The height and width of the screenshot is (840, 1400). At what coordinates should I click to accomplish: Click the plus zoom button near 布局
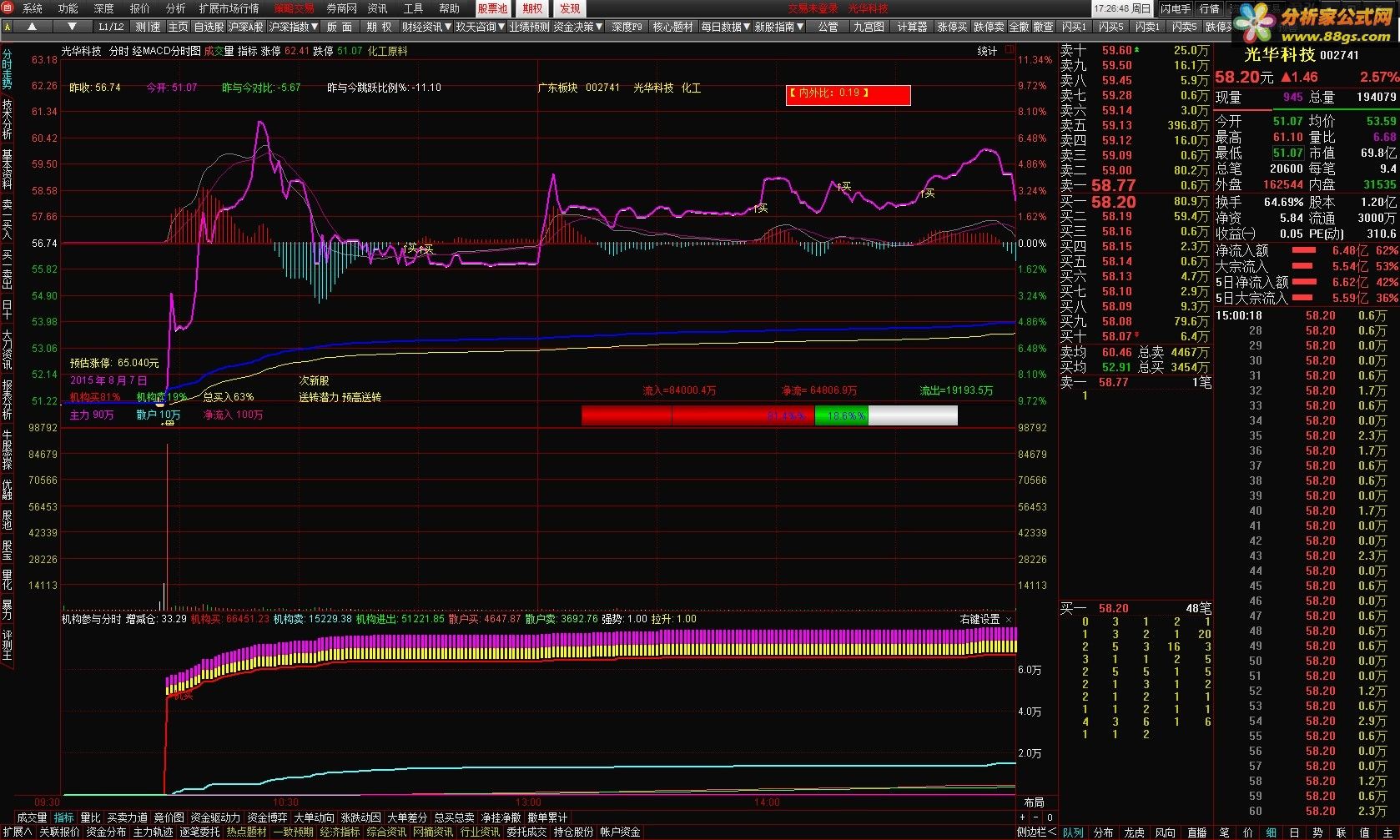(1023, 817)
